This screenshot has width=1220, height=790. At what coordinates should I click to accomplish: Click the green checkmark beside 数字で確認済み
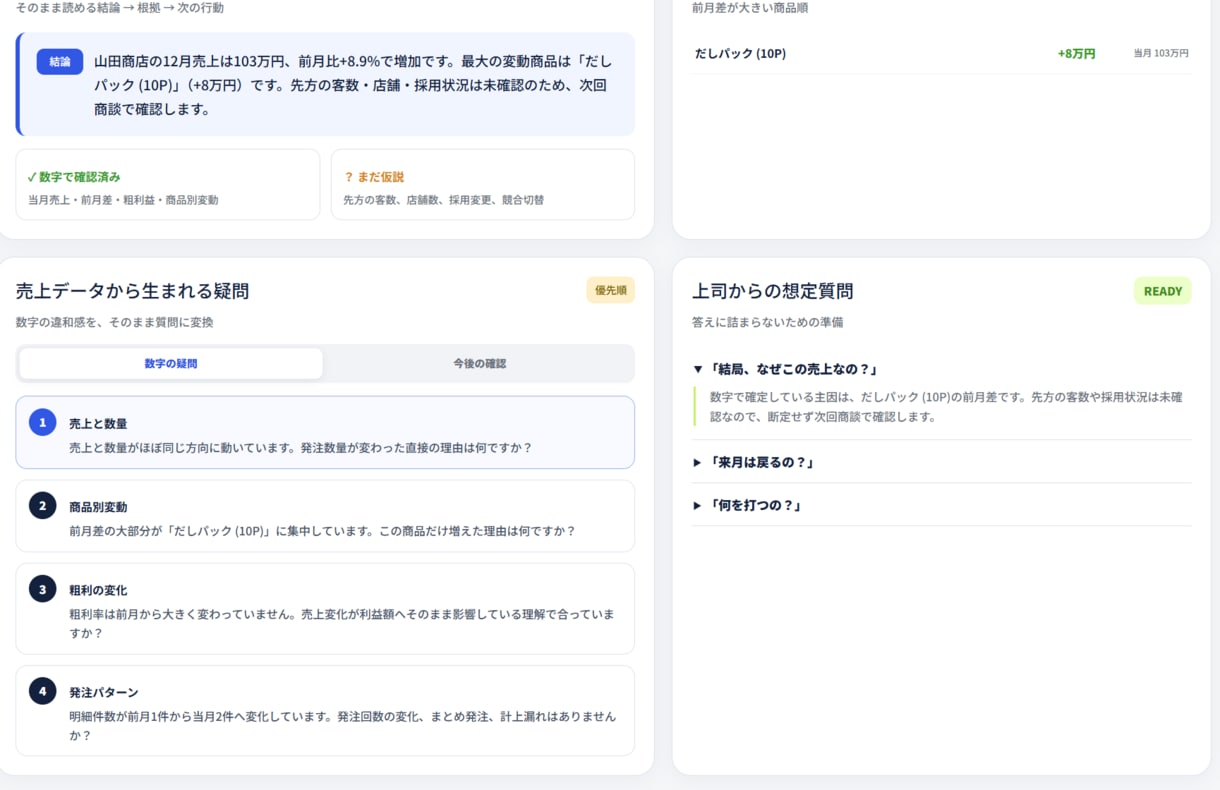pyautogui.click(x=32, y=177)
